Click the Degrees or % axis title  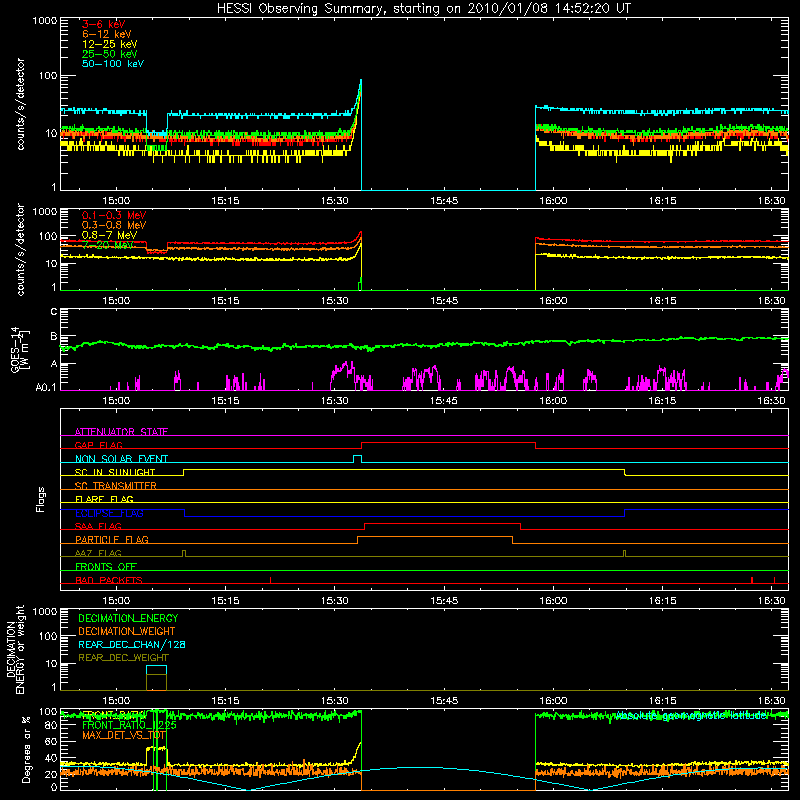tap(26, 750)
